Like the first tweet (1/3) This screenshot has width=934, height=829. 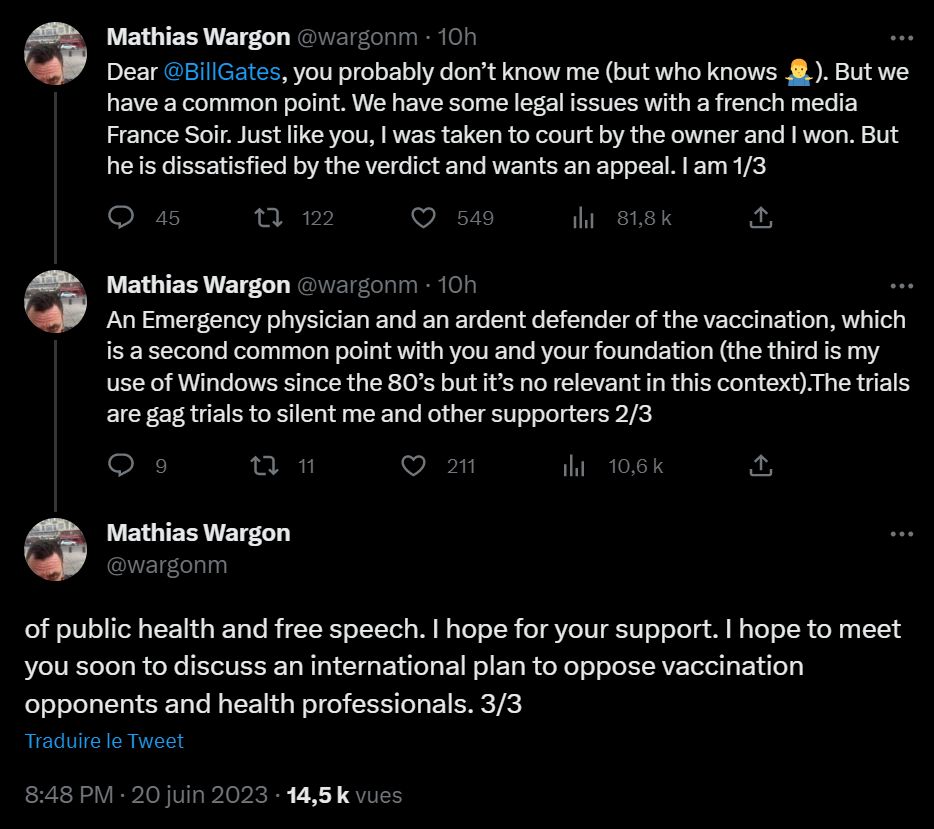[424, 217]
